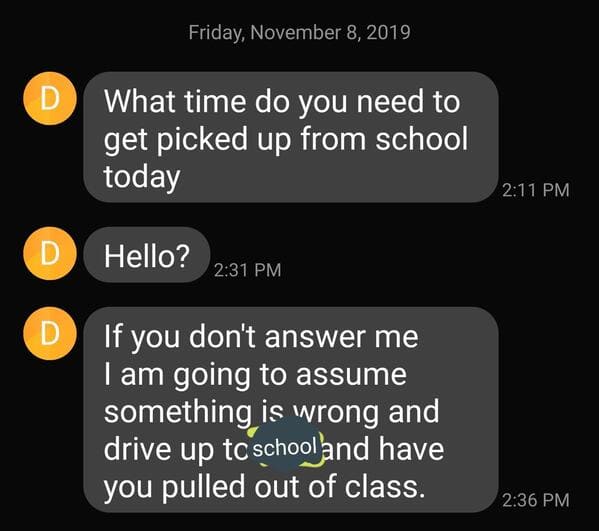Click the words "drive up to"
The height and width of the screenshot is (531, 599).
coord(176,449)
